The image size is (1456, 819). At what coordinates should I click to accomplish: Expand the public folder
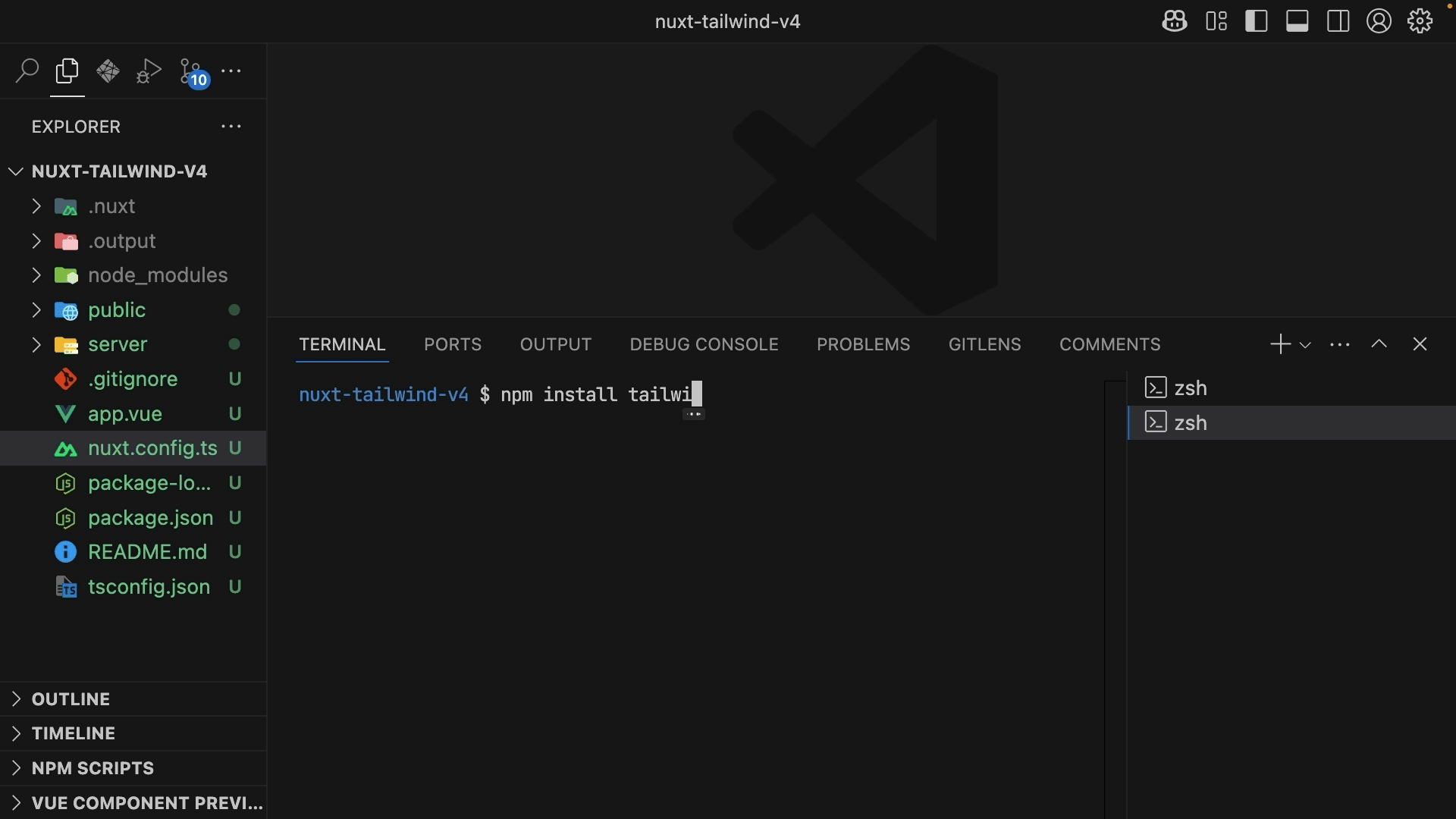pyautogui.click(x=36, y=310)
